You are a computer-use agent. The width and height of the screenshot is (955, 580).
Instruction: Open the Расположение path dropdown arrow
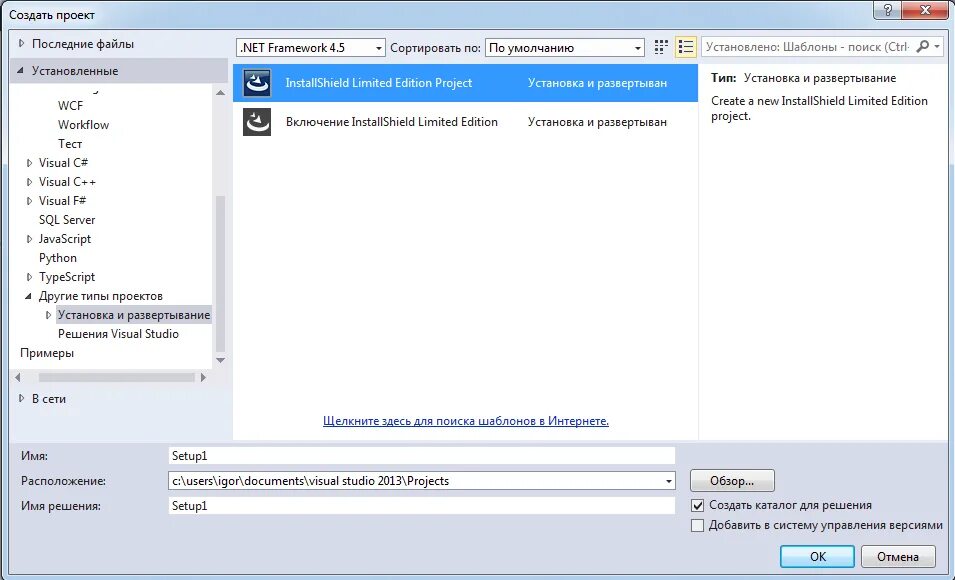[668, 481]
